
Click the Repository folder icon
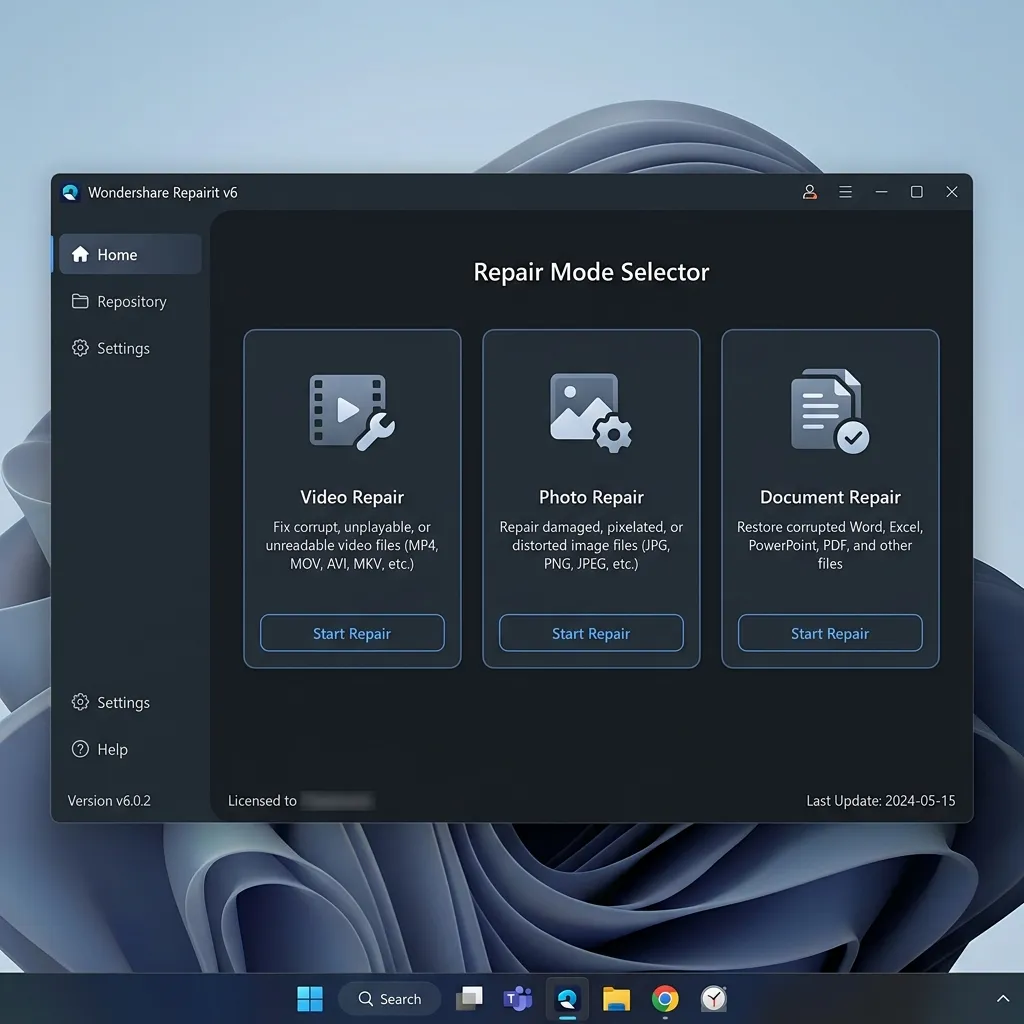point(80,301)
